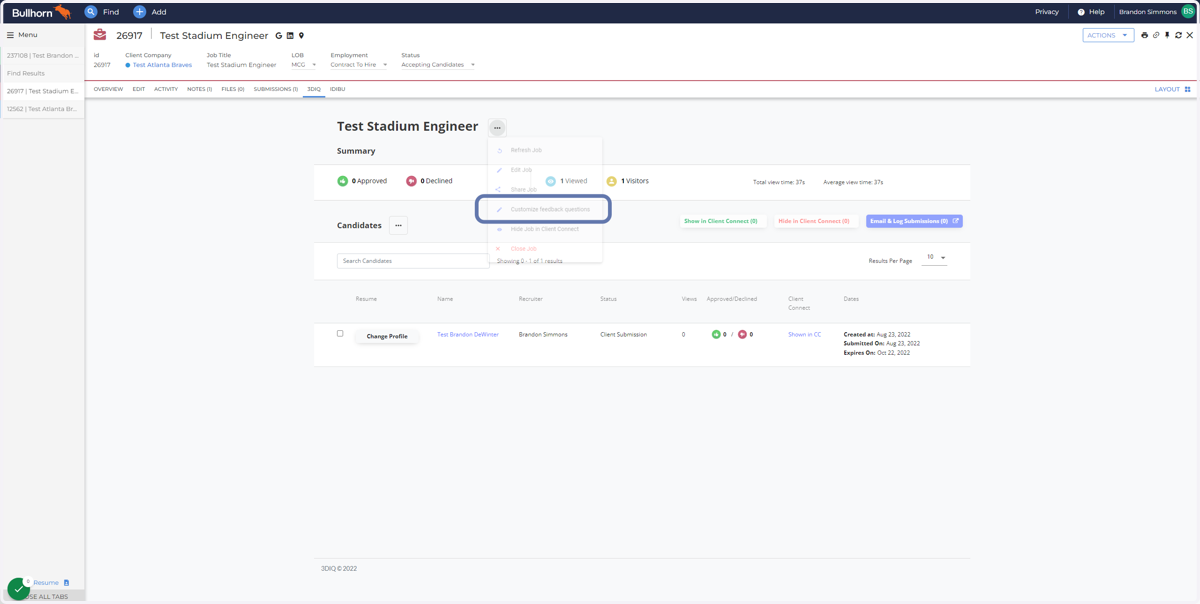1200x604 pixels.
Task: Click the Find search icon
Action: click(91, 12)
